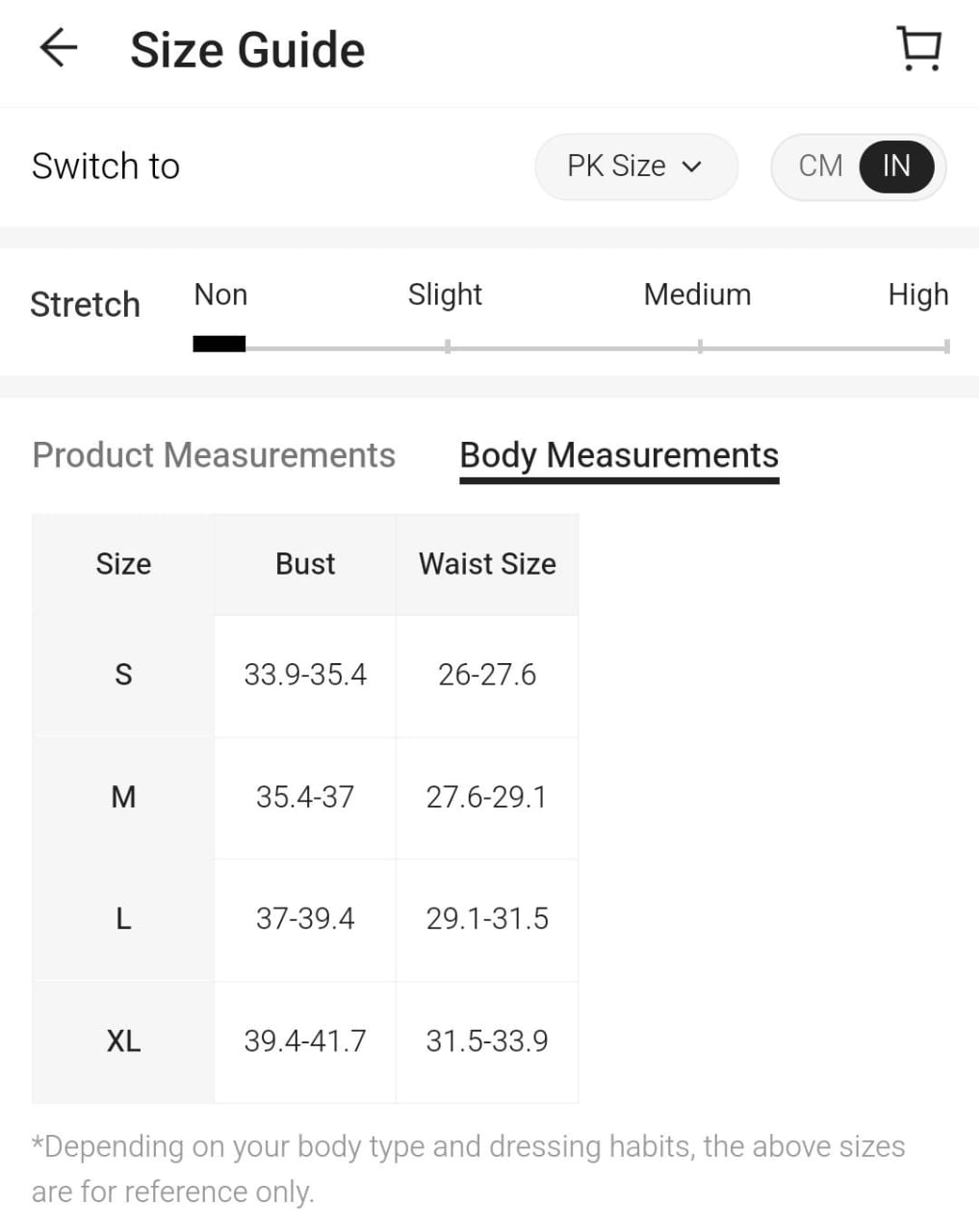
Task: Click the Slight stretch marker
Action: (448, 346)
